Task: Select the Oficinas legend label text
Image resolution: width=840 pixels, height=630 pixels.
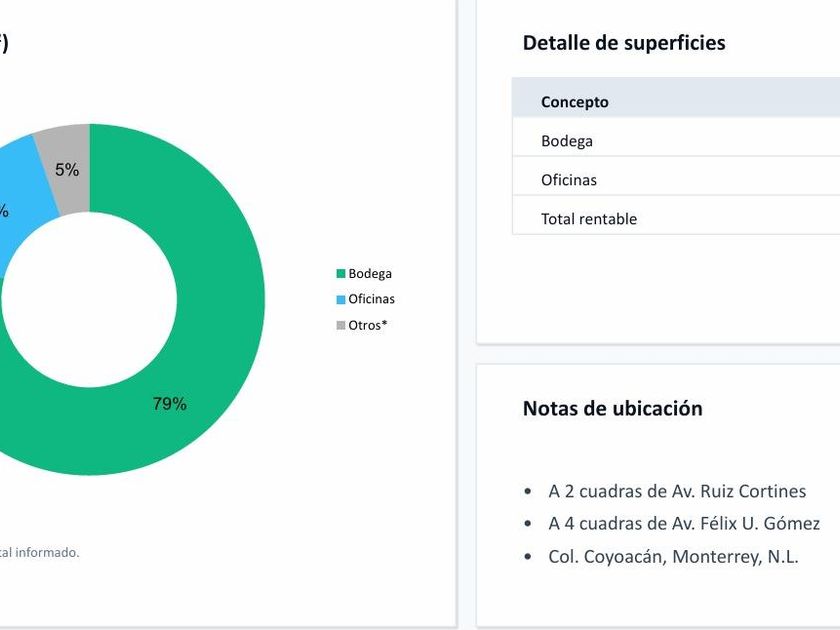Action: pyautogui.click(x=371, y=300)
